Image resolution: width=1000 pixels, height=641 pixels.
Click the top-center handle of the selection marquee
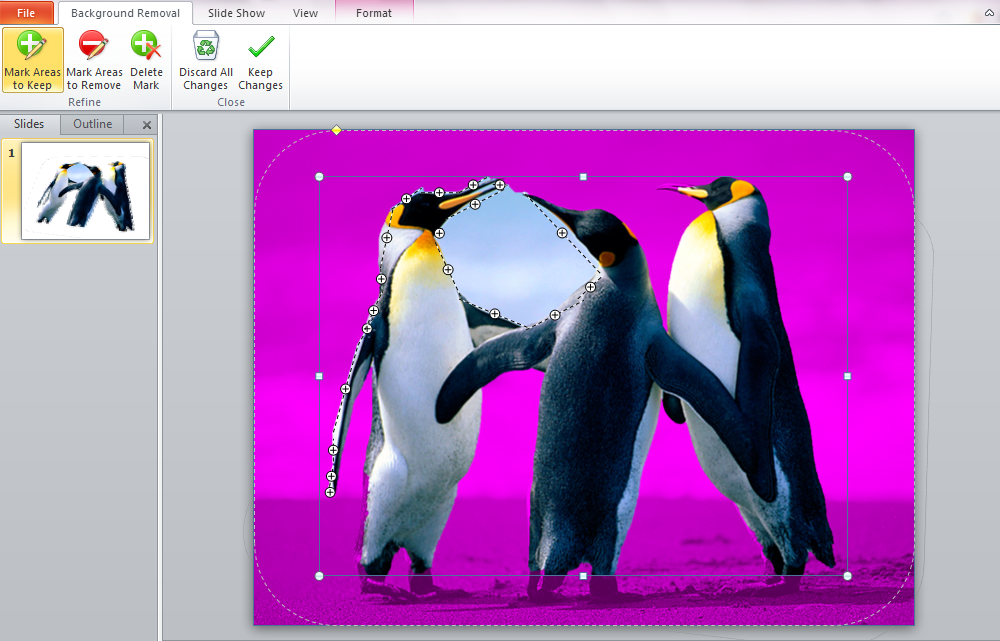(x=583, y=177)
